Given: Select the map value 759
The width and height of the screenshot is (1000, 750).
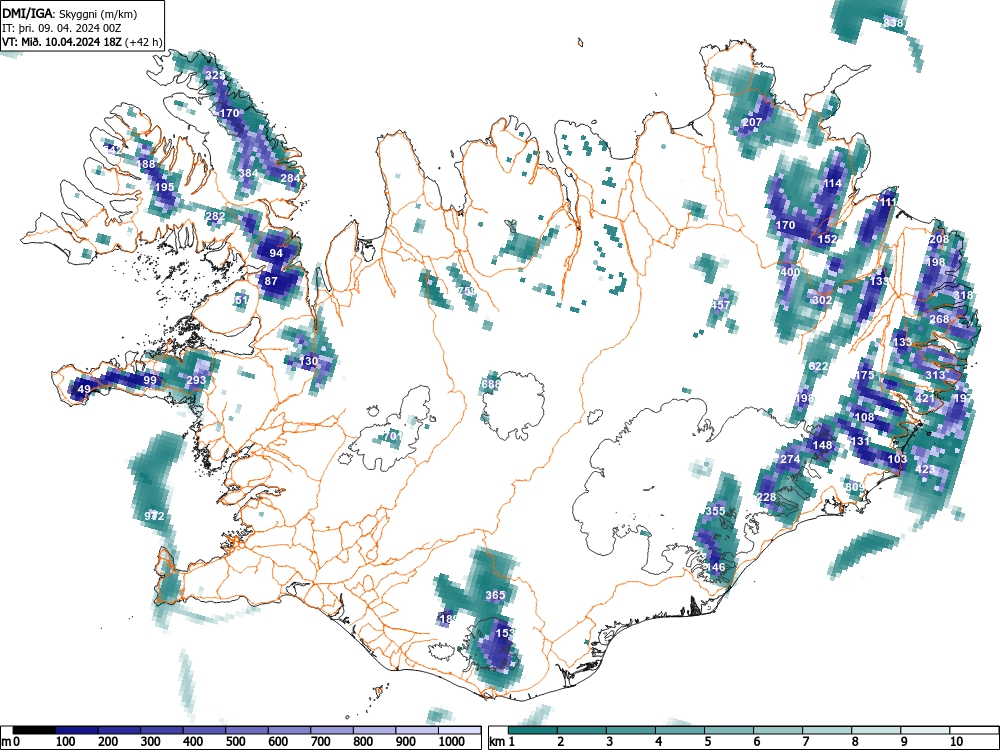Looking at the screenshot, I should pyautogui.click(x=466, y=291).
